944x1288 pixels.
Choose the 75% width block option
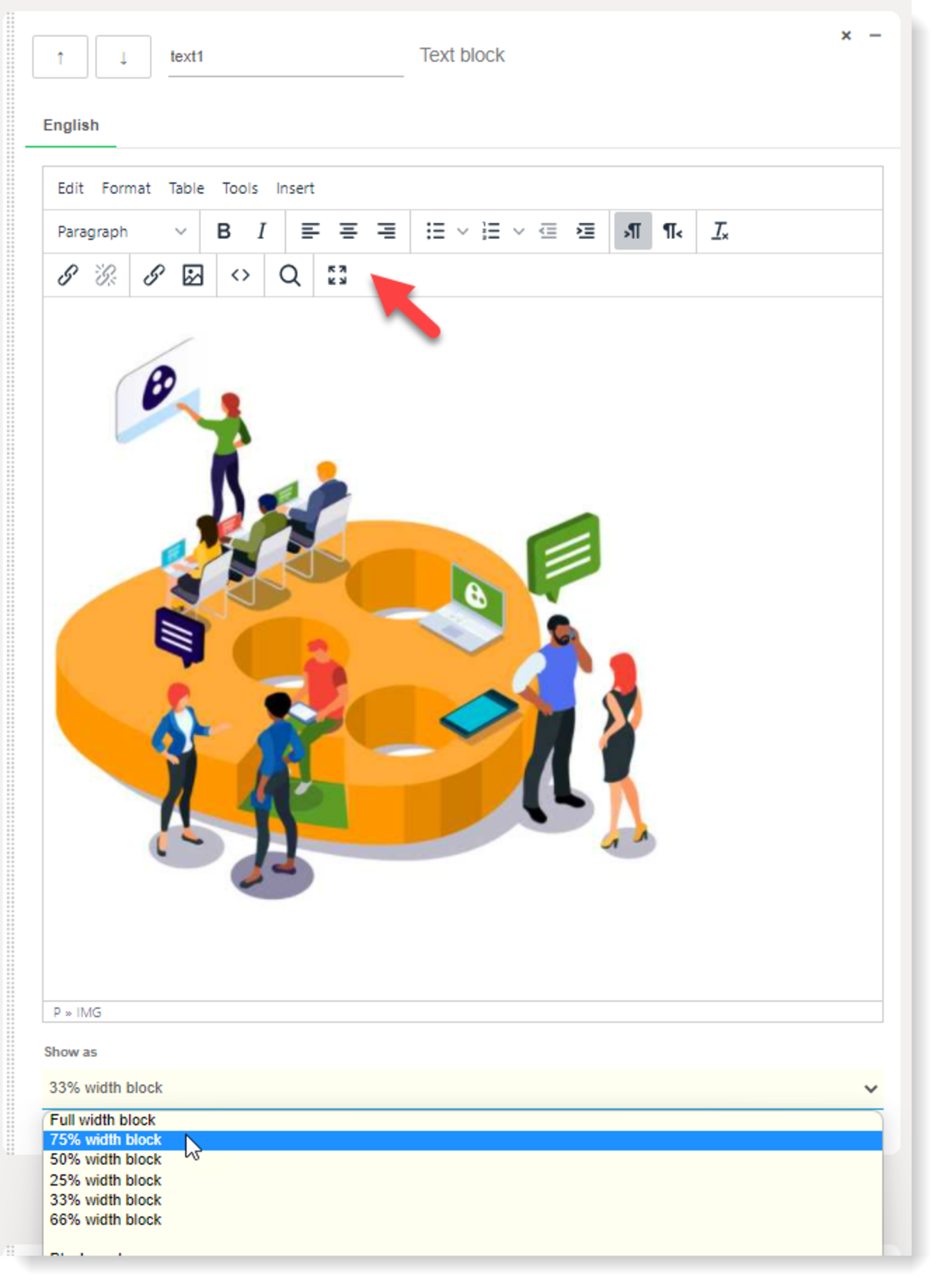[106, 1140]
